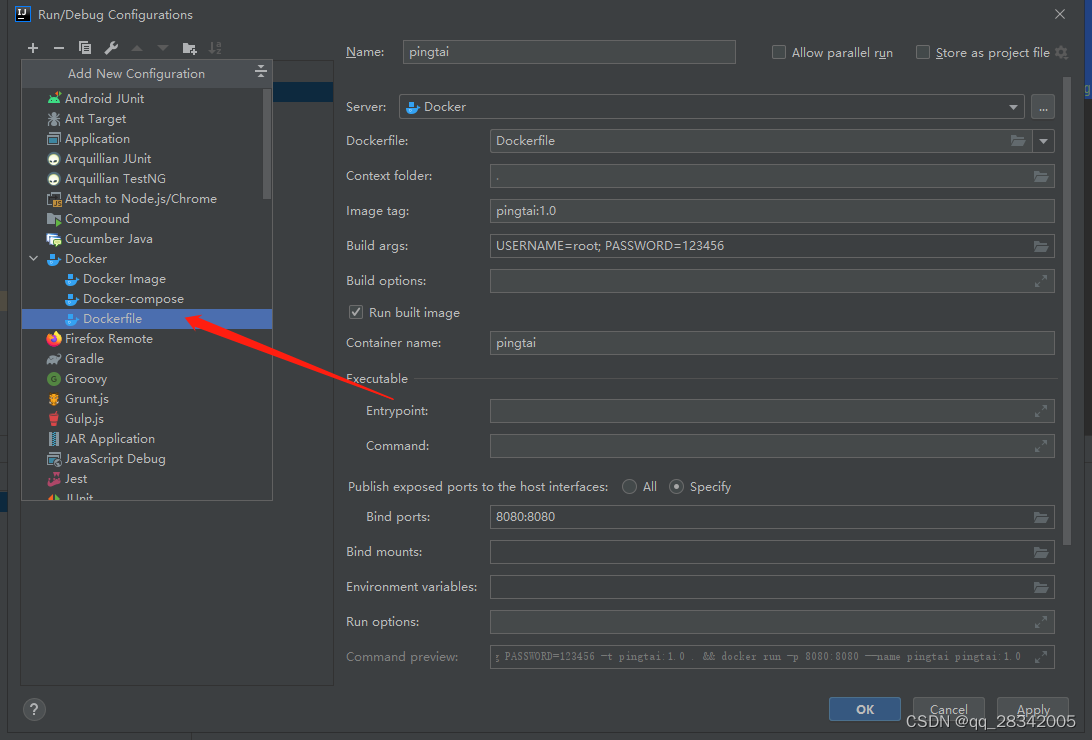The height and width of the screenshot is (740, 1092).
Task: Select Docker-compose configuration
Action: tap(146, 299)
